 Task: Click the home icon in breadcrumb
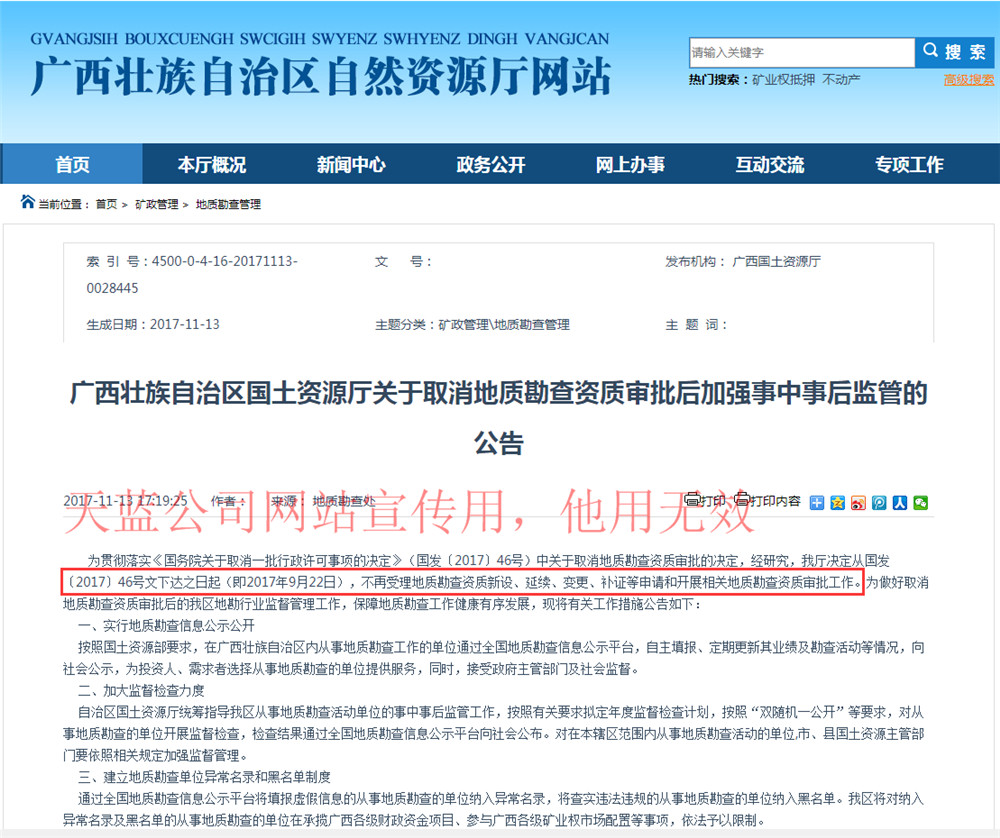pyautogui.click(x=27, y=203)
